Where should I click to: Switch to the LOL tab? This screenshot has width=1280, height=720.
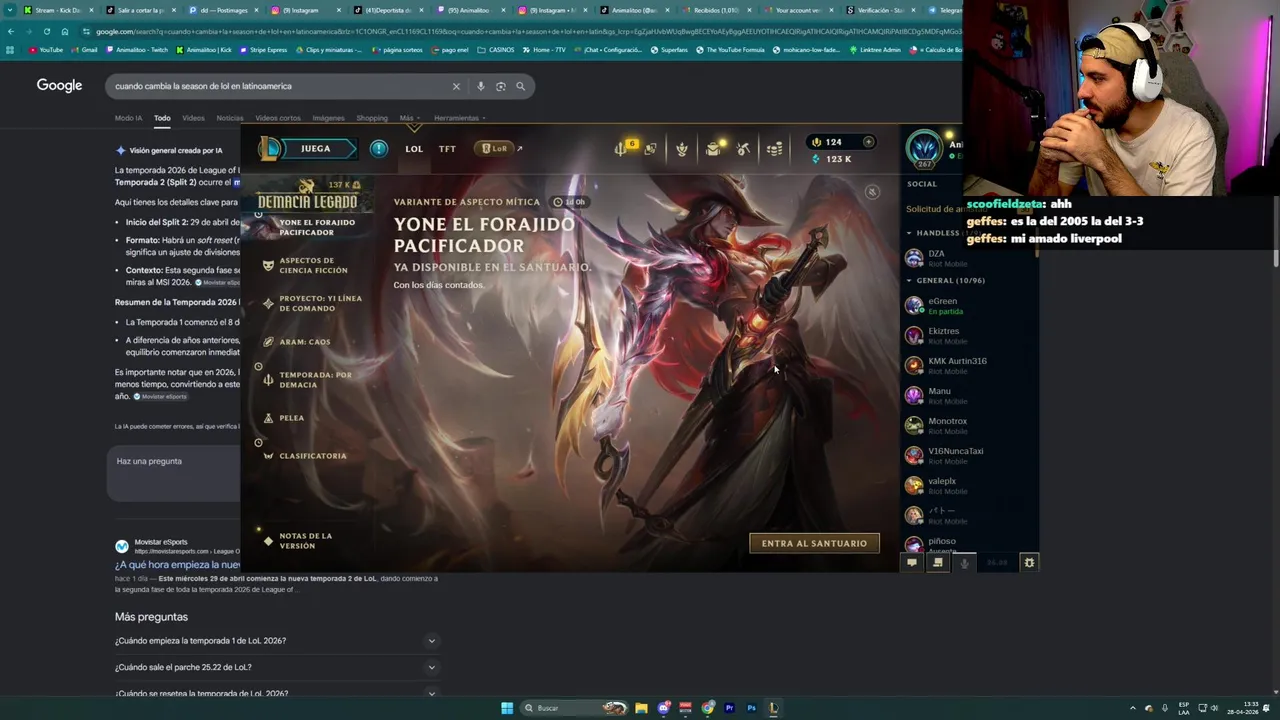(414, 149)
